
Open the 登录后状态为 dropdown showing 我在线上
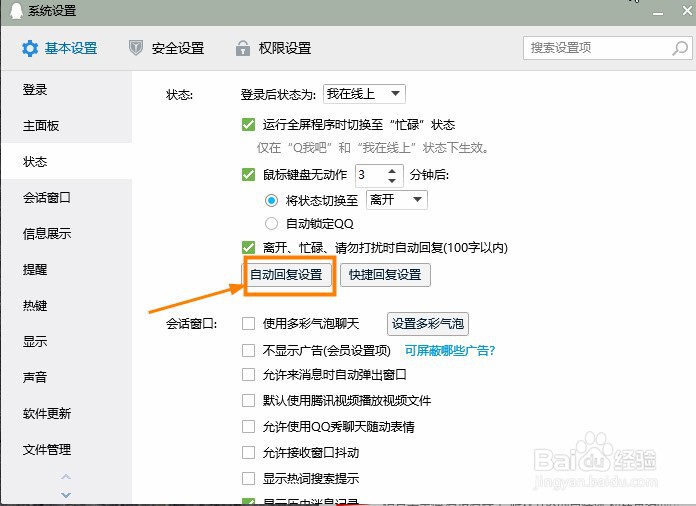click(364, 94)
